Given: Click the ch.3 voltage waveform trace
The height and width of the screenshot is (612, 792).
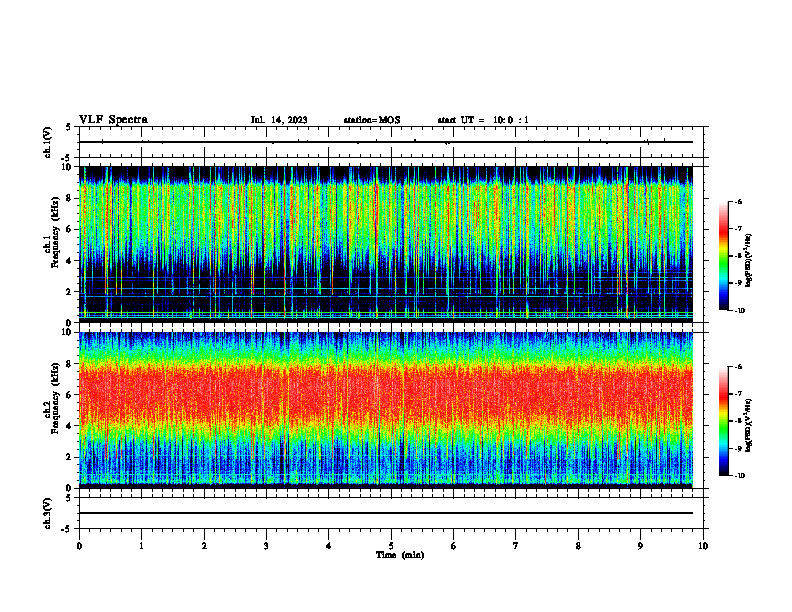Looking at the screenshot, I should [x=386, y=513].
